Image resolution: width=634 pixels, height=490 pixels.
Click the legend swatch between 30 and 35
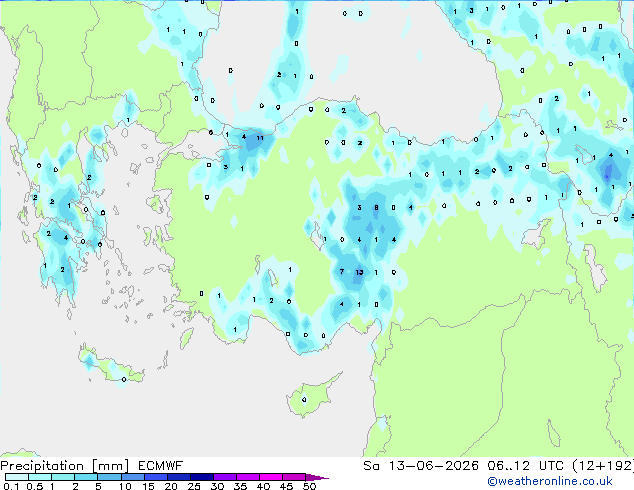[225, 477]
